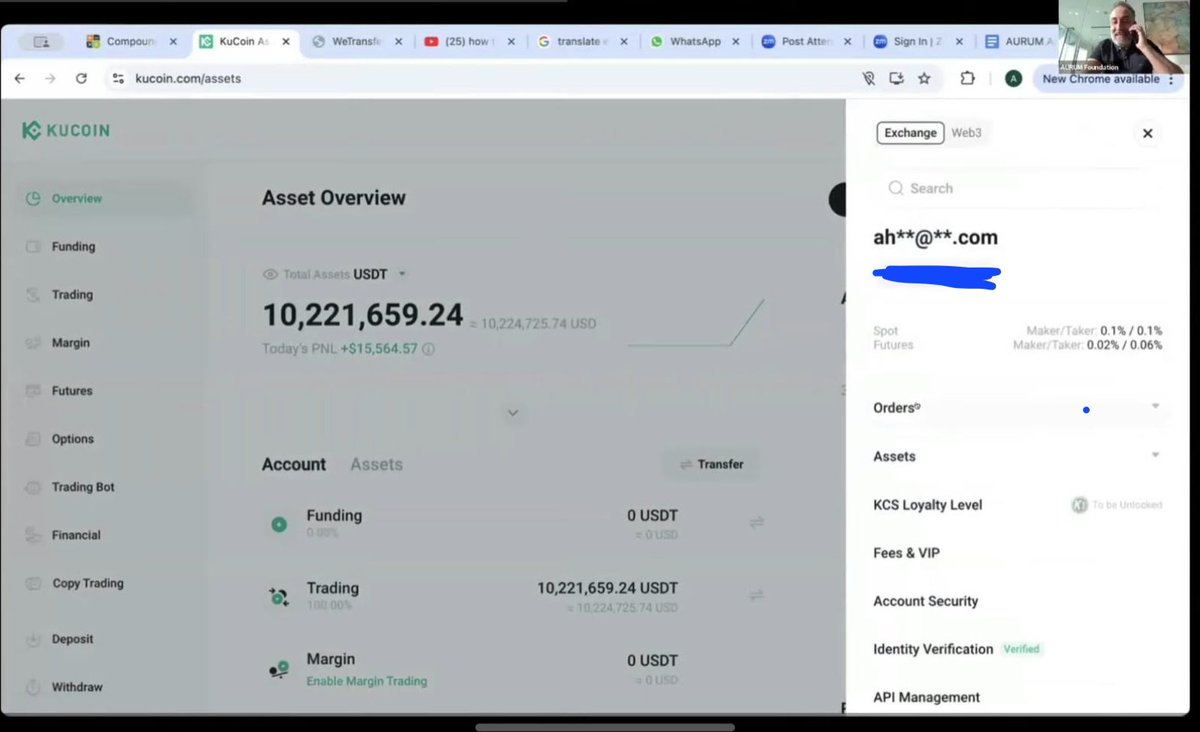Open the USDT currency dropdown
The image size is (1200, 732).
pos(380,274)
